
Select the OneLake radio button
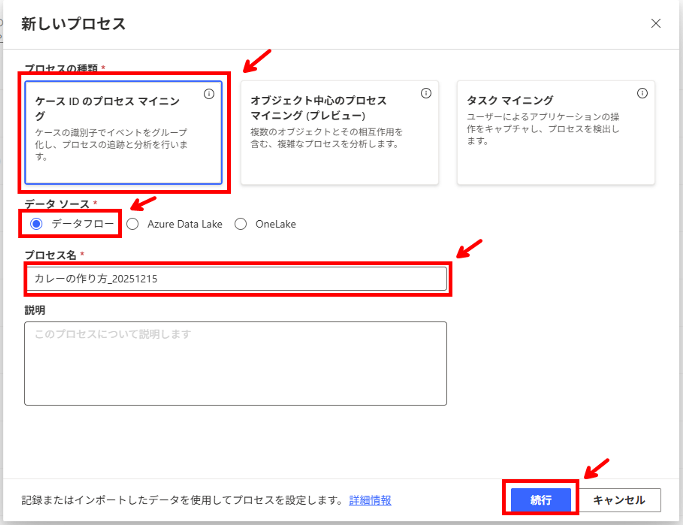[241, 224]
